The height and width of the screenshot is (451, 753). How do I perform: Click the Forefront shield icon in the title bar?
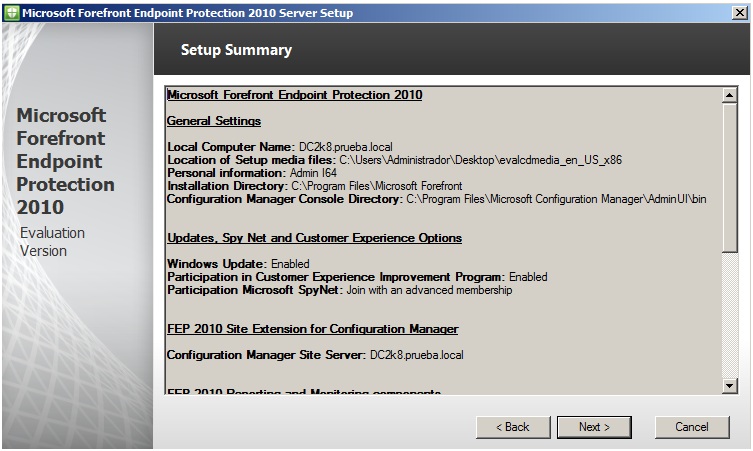pos(12,13)
